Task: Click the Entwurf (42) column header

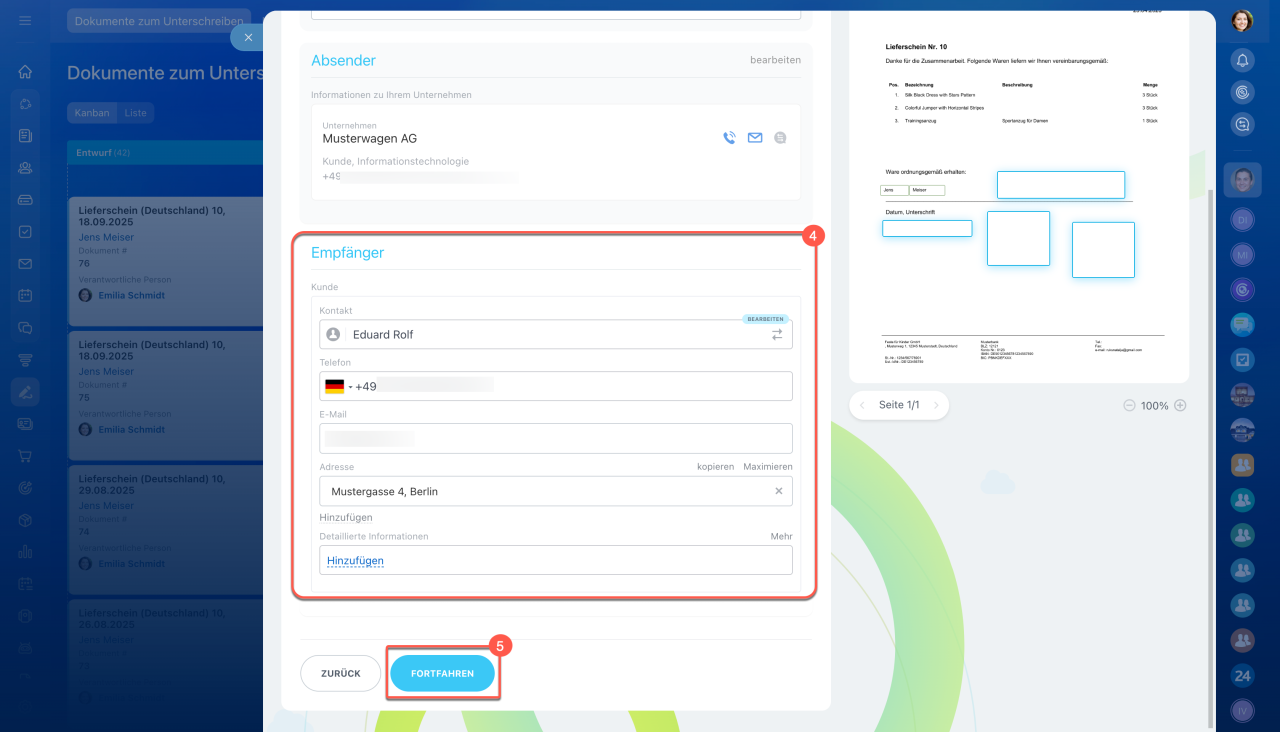Action: (x=165, y=152)
